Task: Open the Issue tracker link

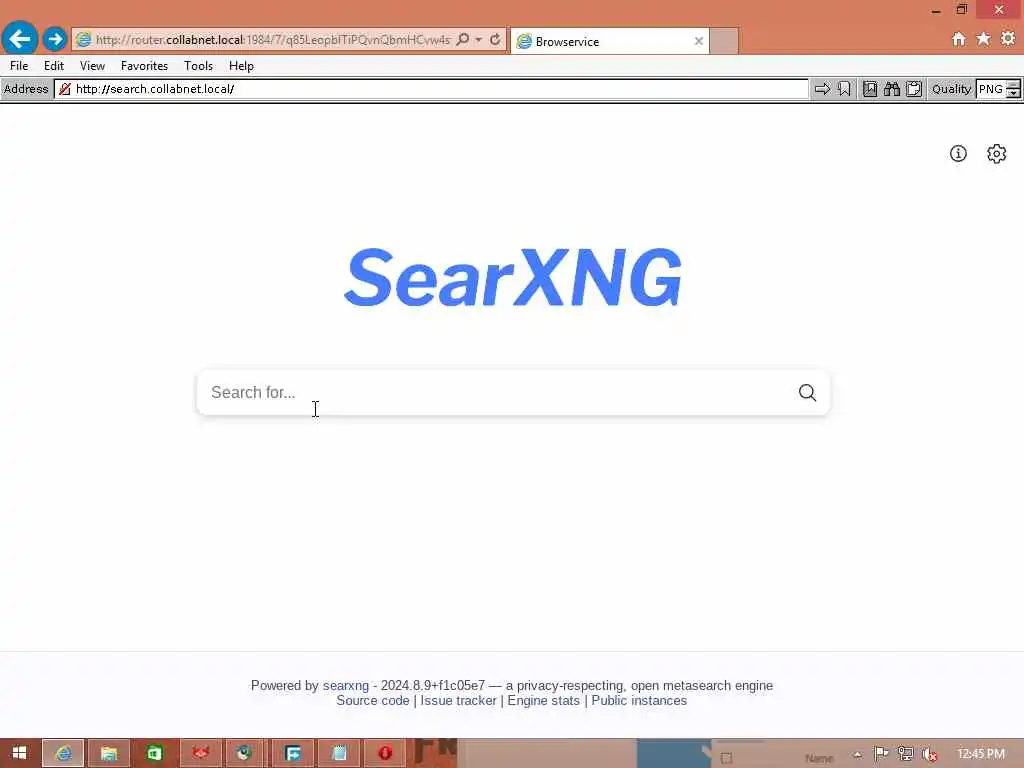Action: 458,701
